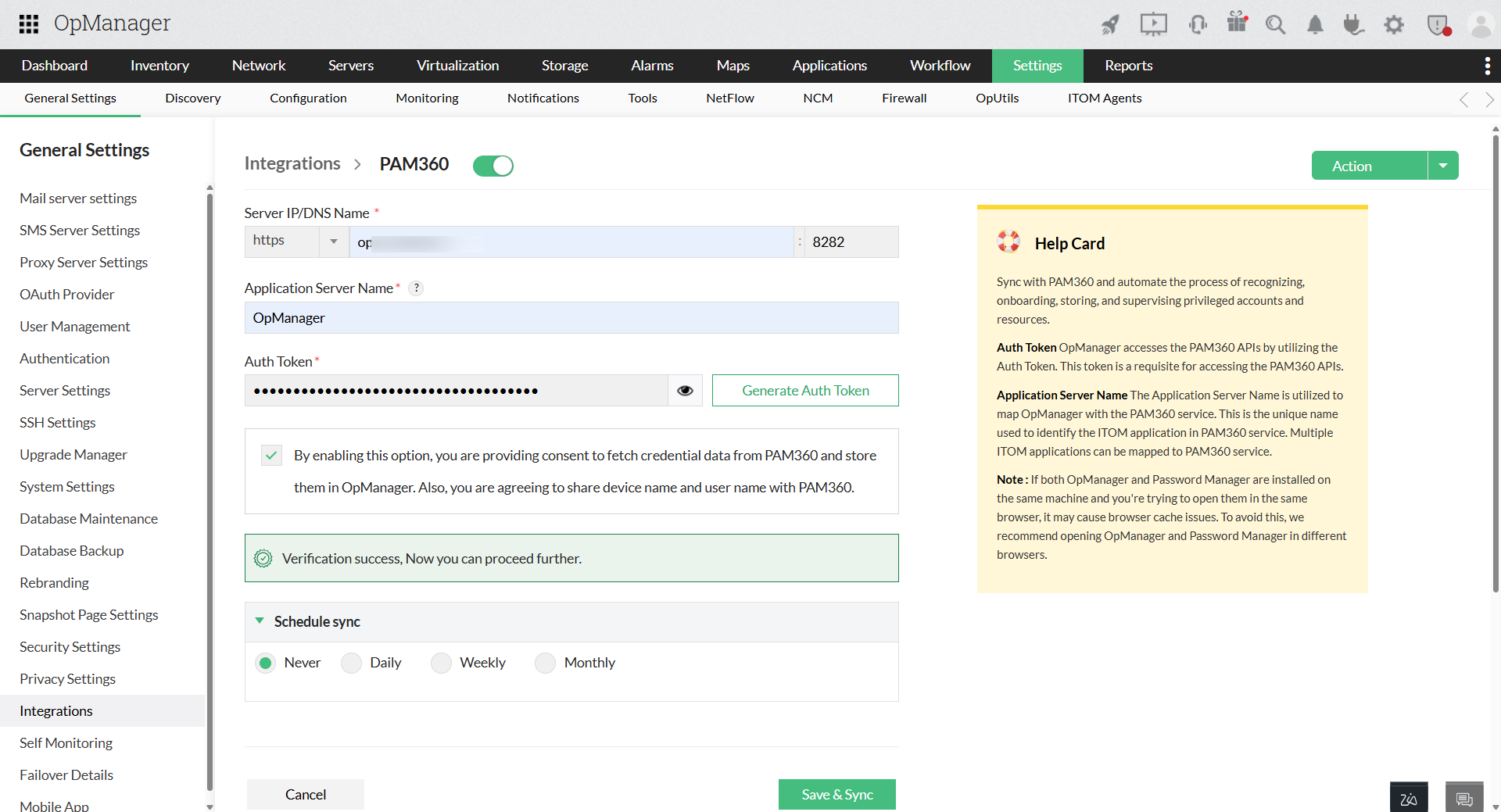Click the Server IP/DNS Name field
The image size is (1501, 812).
tap(571, 242)
